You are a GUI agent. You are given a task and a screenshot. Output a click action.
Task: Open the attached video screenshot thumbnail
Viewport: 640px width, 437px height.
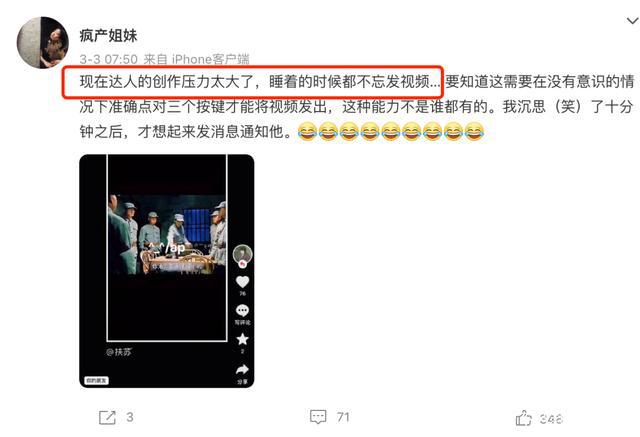click(x=167, y=271)
